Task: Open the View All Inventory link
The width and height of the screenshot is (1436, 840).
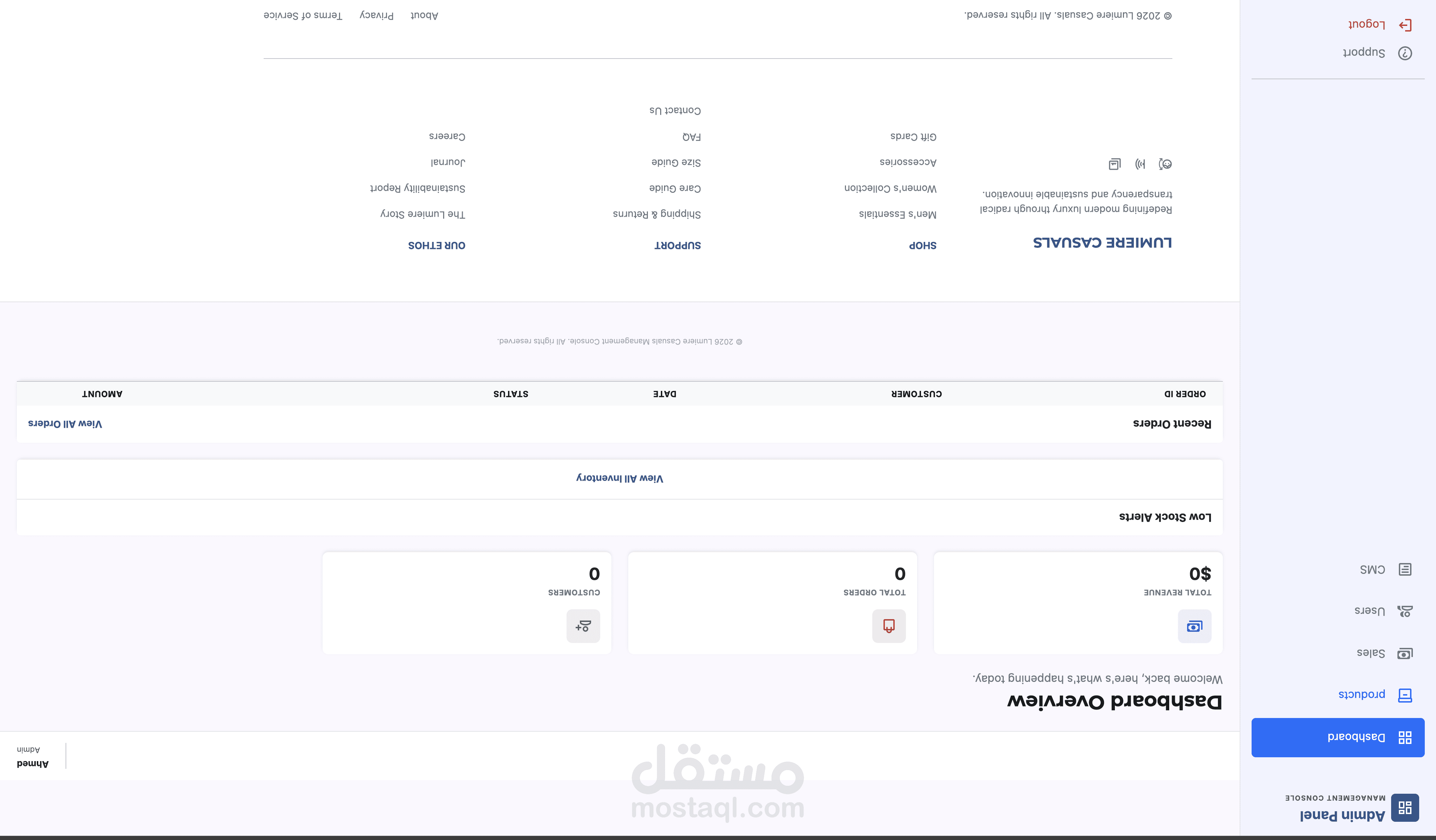Action: tap(619, 478)
